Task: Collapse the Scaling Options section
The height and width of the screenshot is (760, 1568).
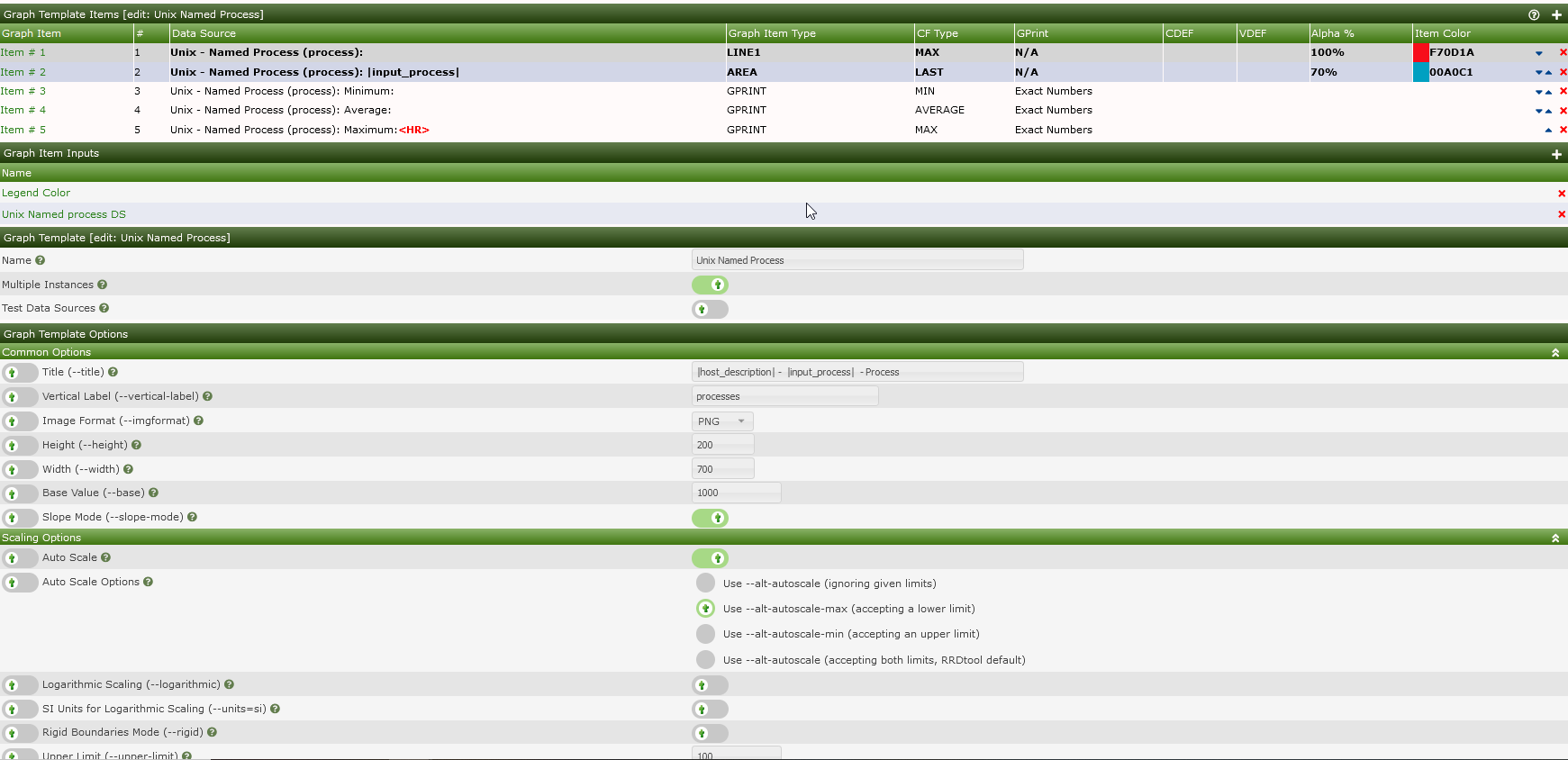Action: pos(1555,538)
